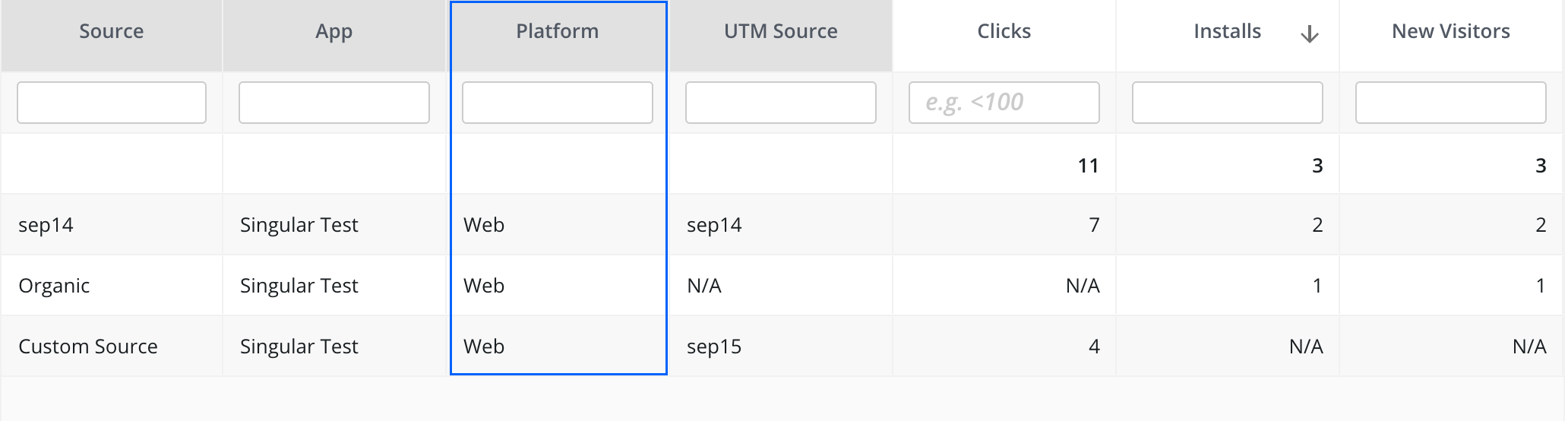Click the Clicks filter field with e.g. <100
1568x421 pixels.
(x=1004, y=103)
